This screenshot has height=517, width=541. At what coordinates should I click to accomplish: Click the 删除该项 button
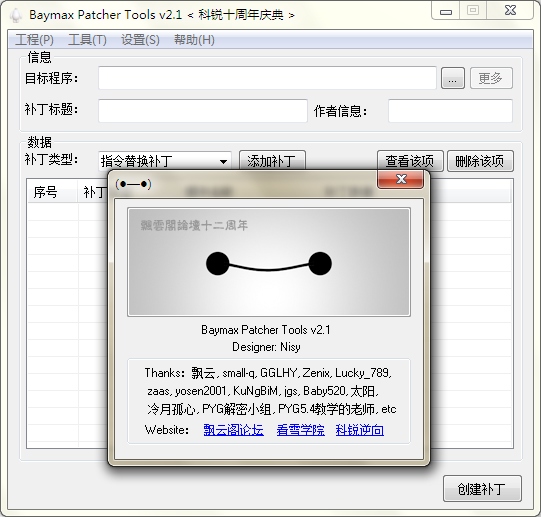480,161
